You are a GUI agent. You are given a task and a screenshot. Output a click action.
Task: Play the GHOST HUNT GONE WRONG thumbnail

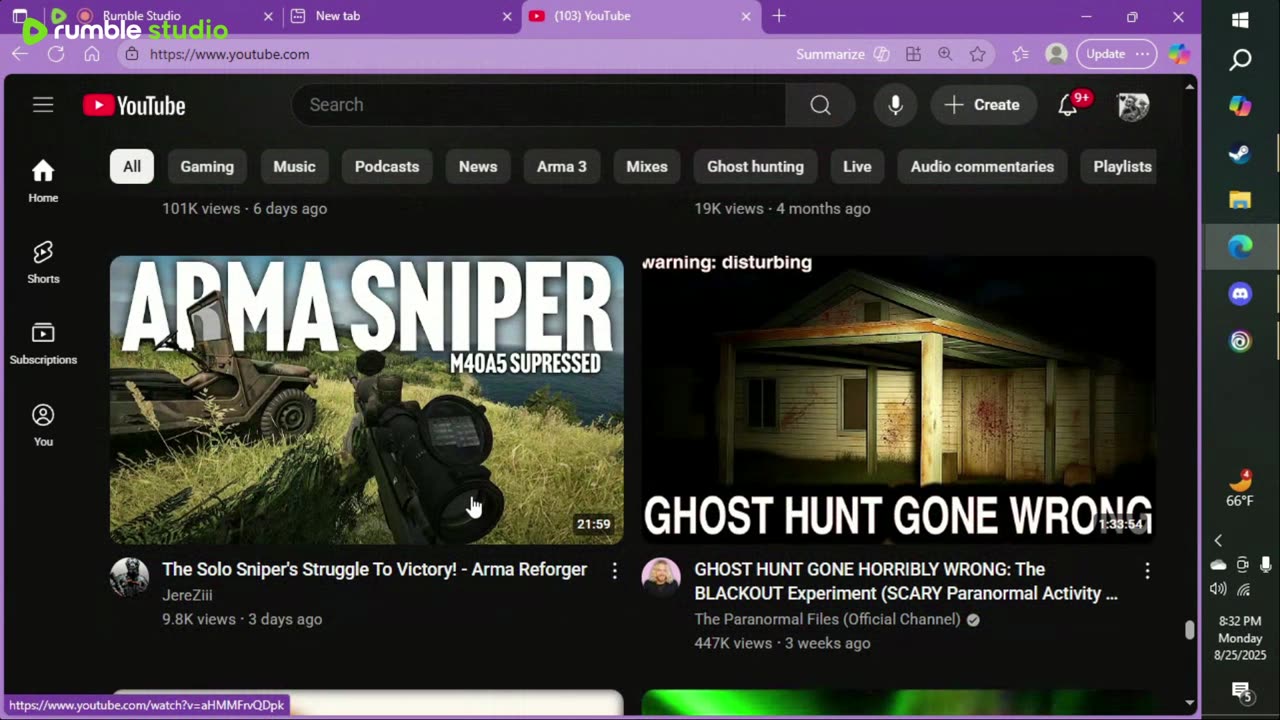coord(899,400)
